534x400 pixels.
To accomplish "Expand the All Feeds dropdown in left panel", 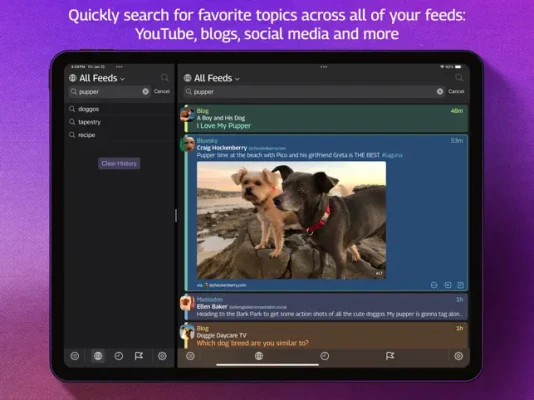I will point(97,78).
